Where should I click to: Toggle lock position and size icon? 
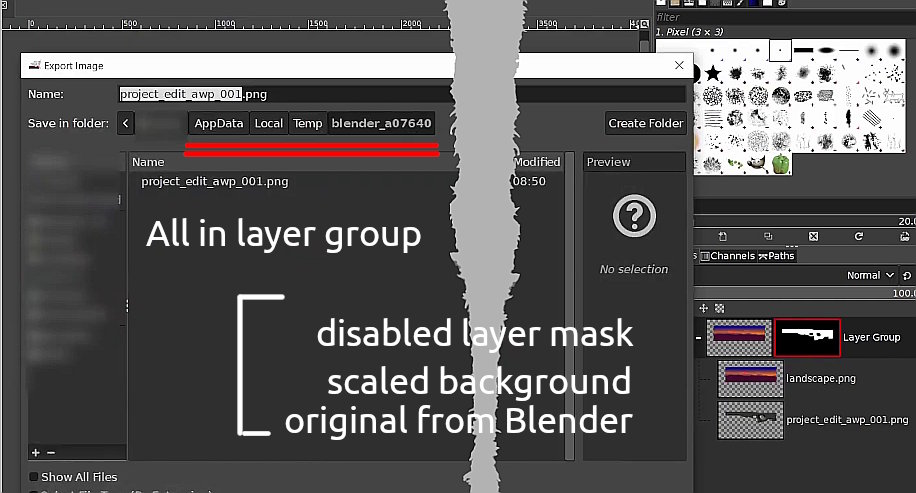[703, 308]
